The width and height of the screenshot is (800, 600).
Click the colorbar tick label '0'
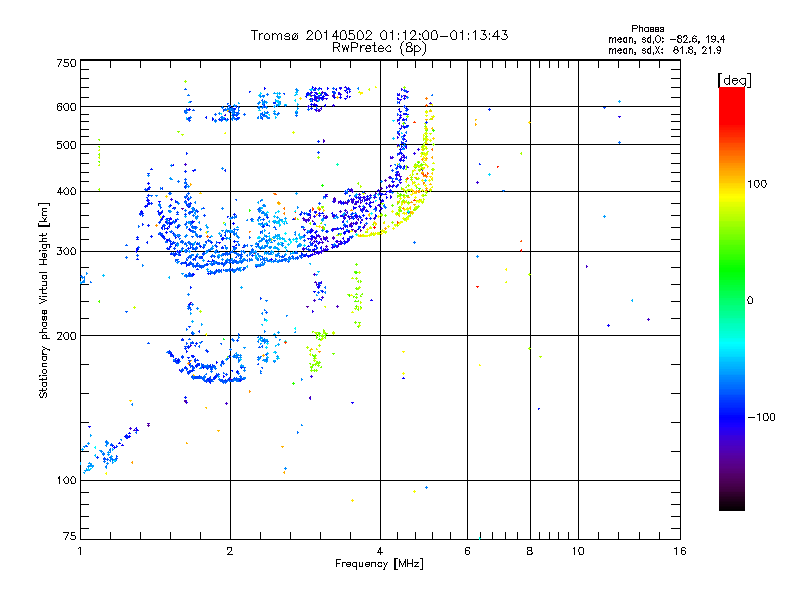[750, 301]
